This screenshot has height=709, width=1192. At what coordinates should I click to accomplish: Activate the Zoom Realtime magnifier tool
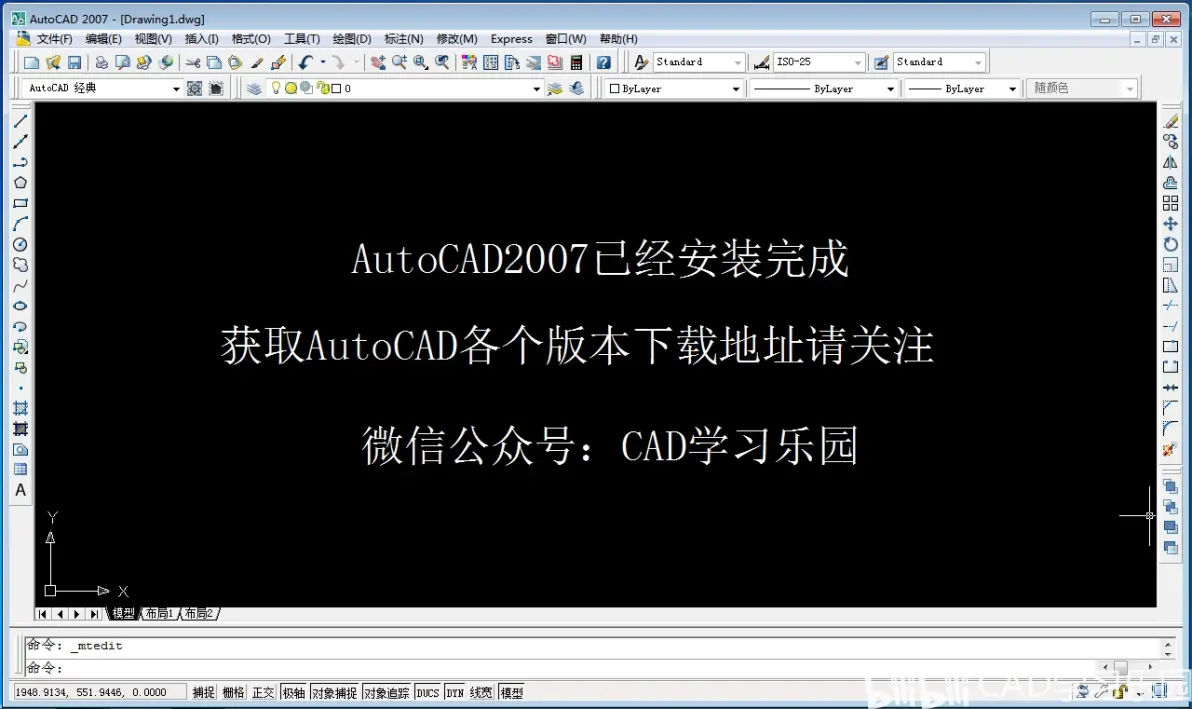[399, 62]
